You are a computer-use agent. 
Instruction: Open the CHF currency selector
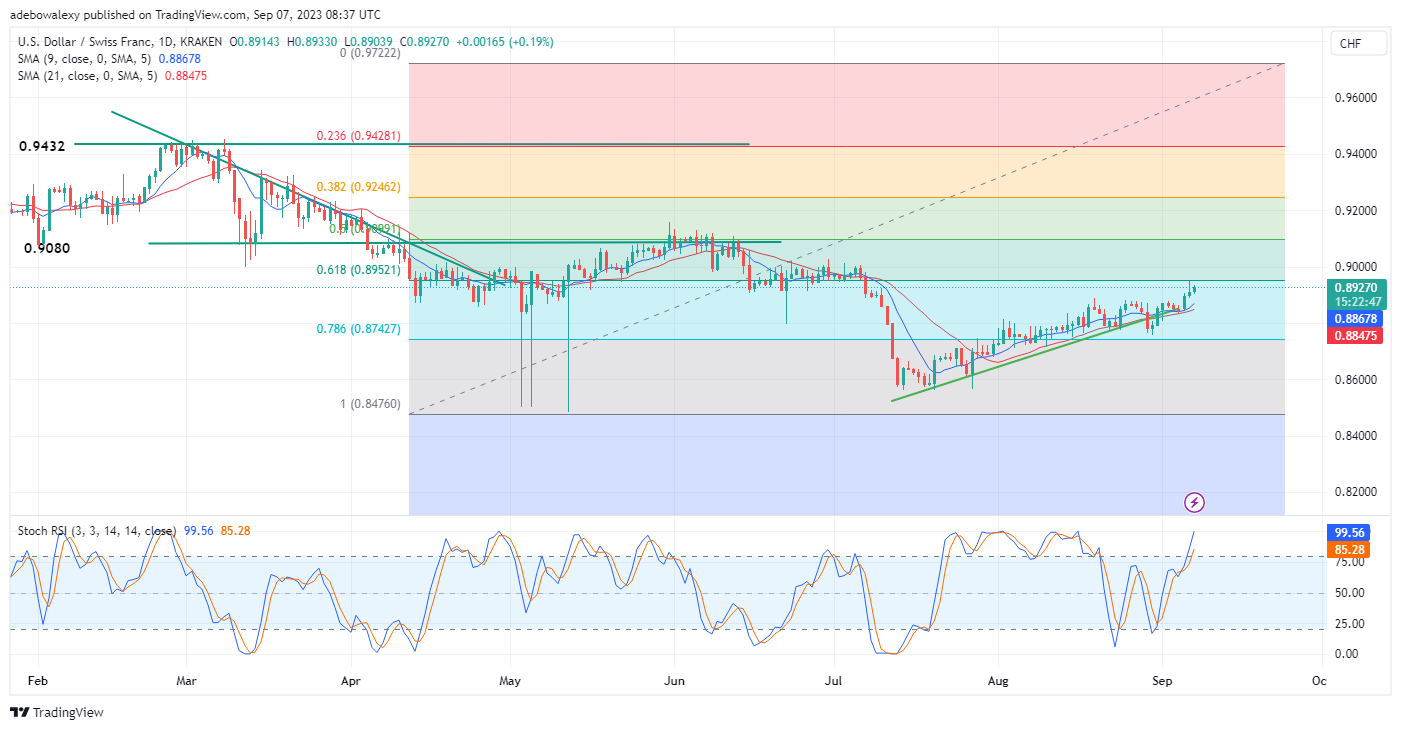1358,43
